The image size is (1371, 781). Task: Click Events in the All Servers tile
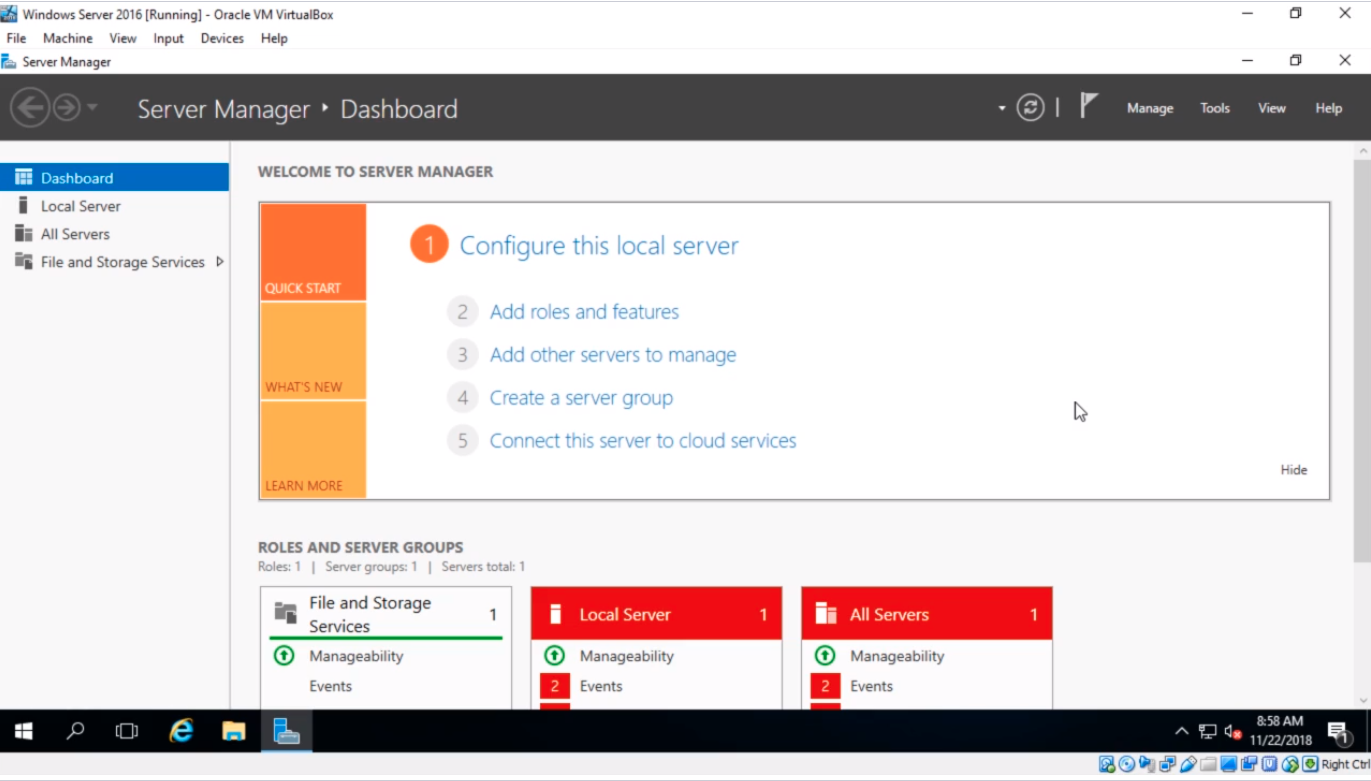pyautogui.click(x=871, y=686)
